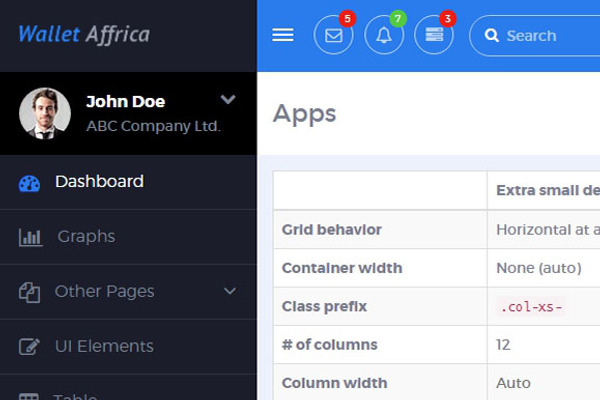Expand the John Doe profile chevron
The image size is (600, 400).
pos(228,100)
